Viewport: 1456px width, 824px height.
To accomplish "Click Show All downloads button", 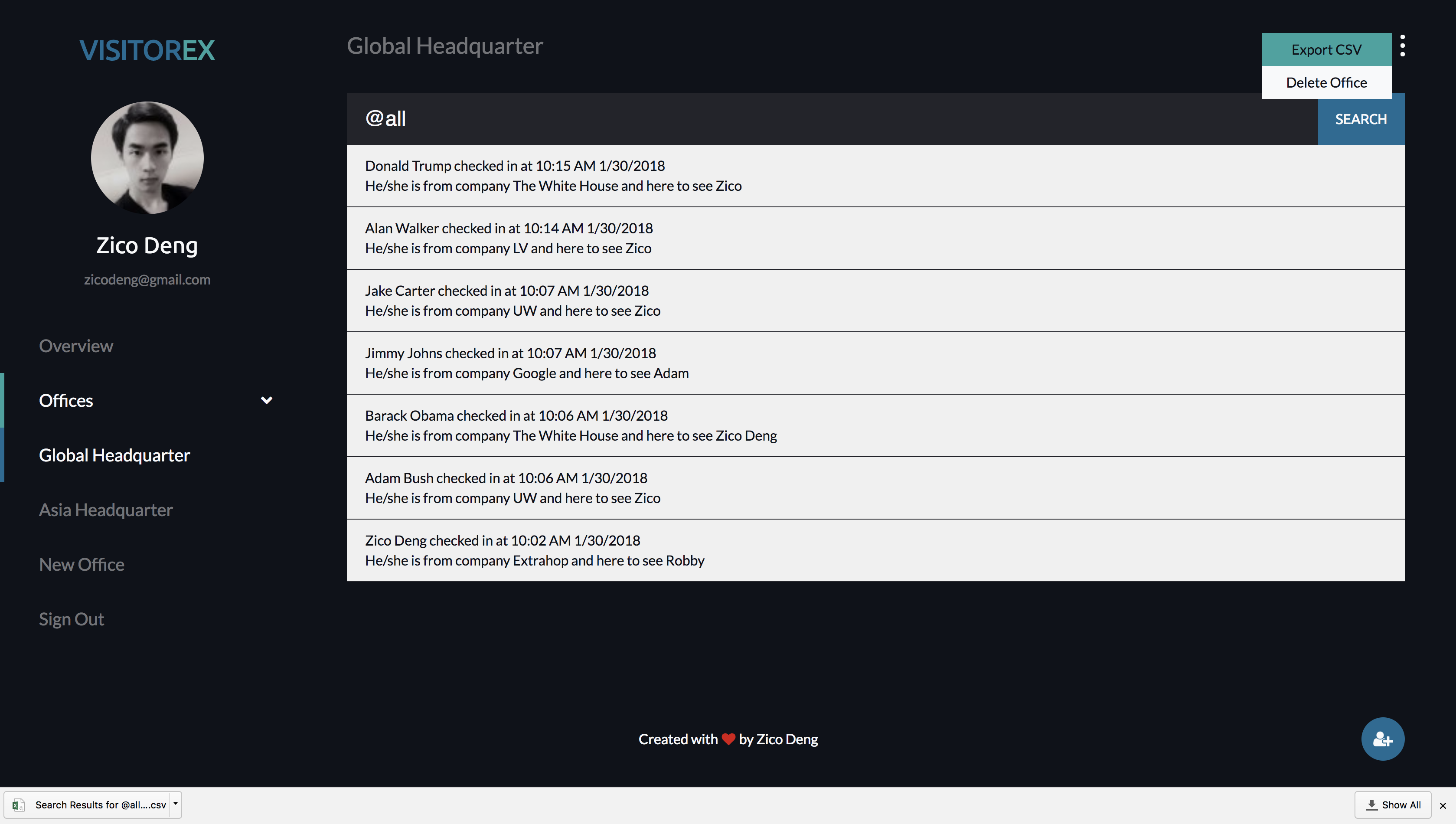I will coord(1393,805).
